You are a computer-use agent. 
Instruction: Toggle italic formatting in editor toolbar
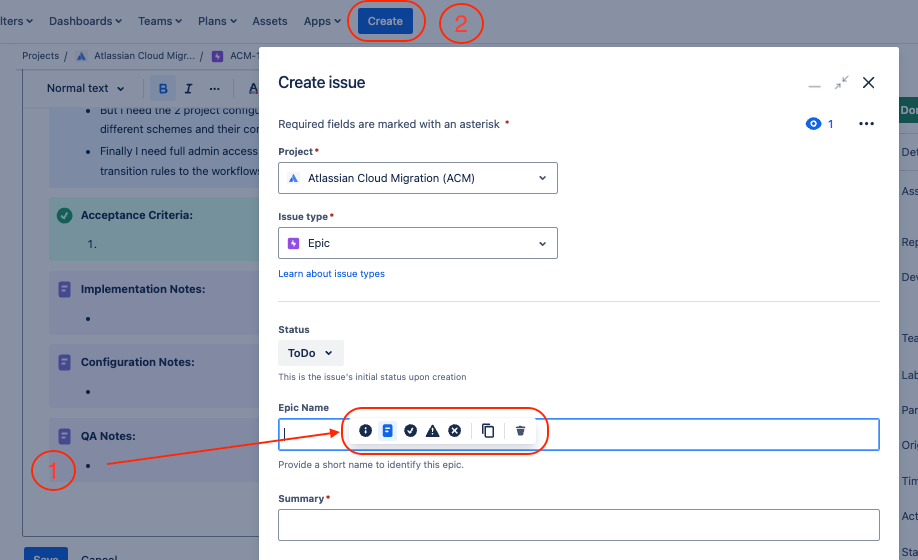click(x=189, y=88)
